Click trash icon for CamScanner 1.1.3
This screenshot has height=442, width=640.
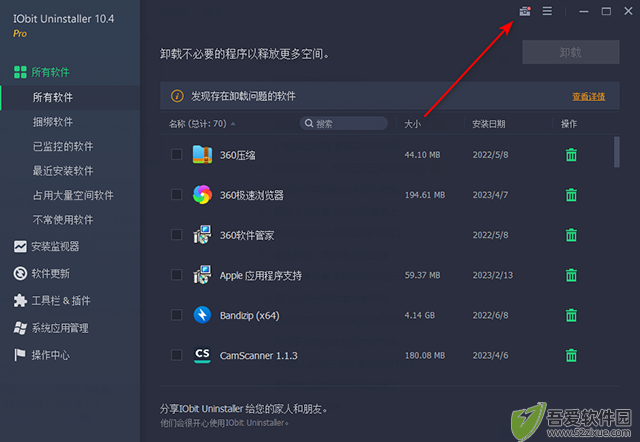[x=571, y=355]
